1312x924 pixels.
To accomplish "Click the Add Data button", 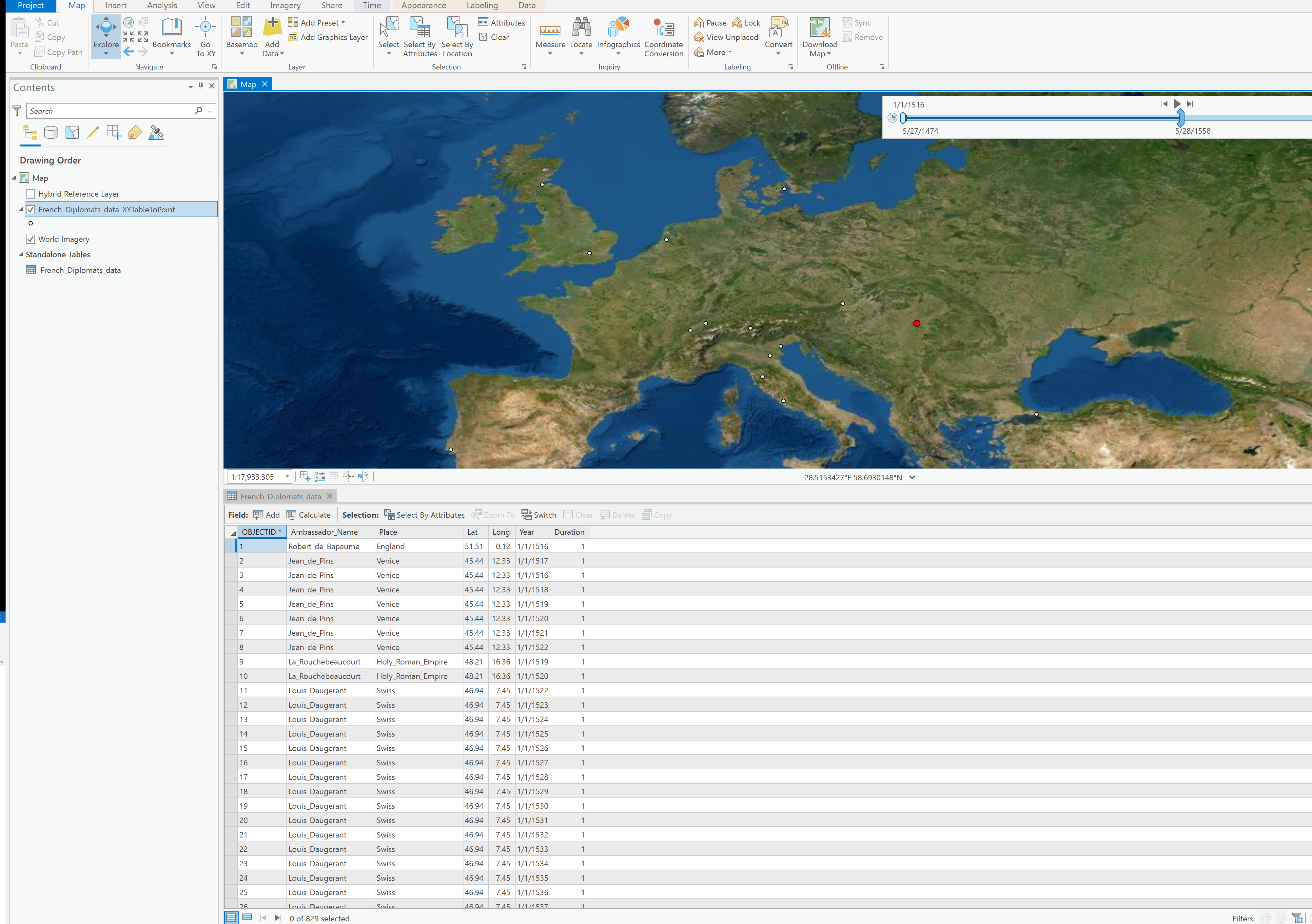I will click(273, 36).
